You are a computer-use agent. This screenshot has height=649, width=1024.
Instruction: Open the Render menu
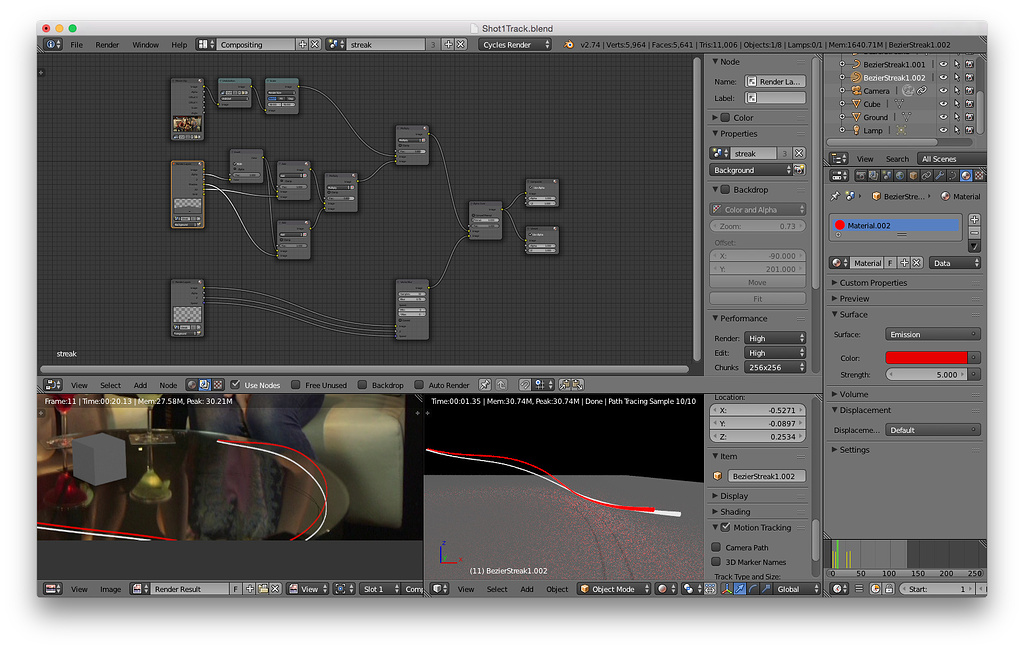point(107,45)
